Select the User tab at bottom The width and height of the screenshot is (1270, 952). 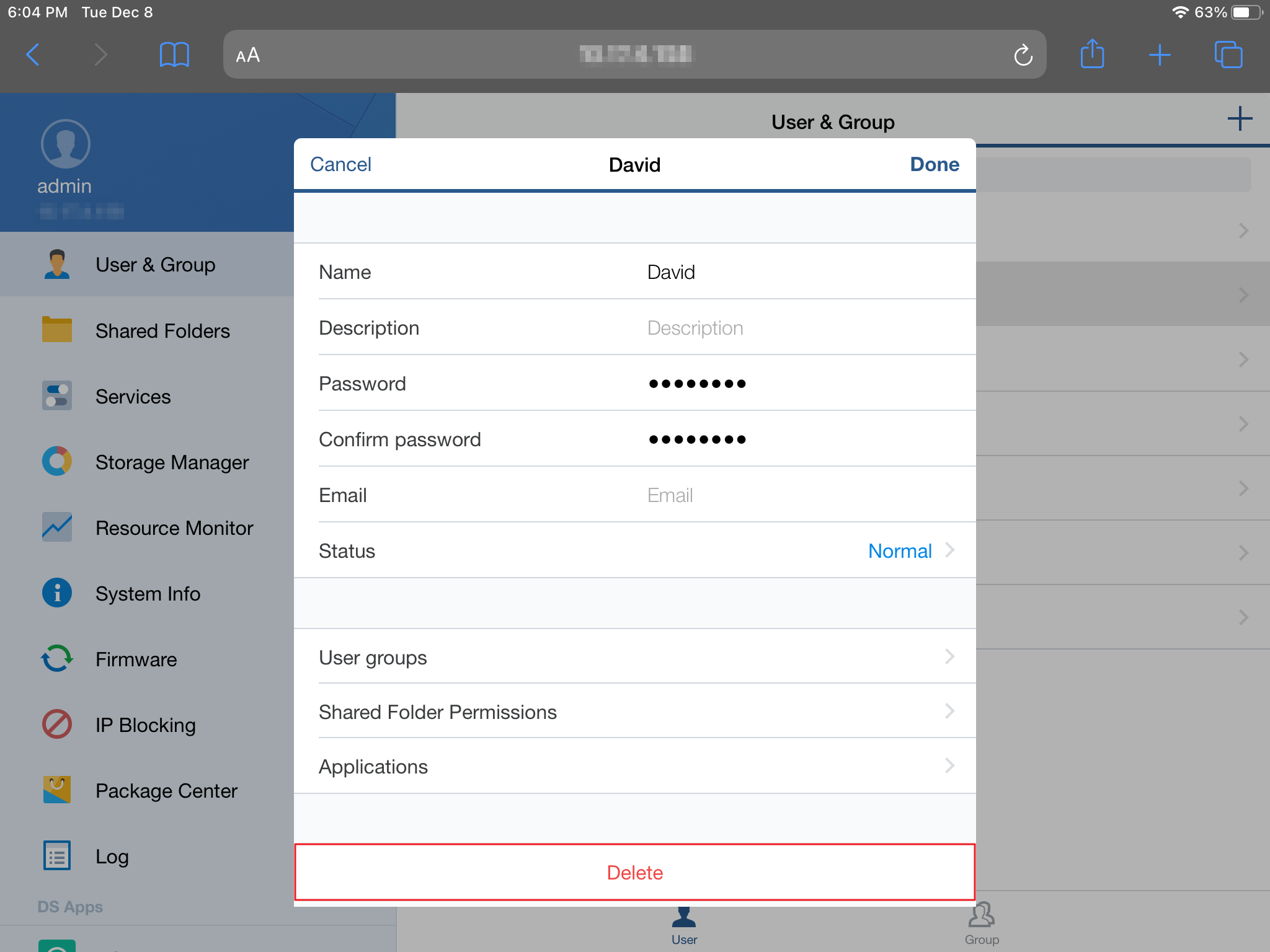click(684, 925)
